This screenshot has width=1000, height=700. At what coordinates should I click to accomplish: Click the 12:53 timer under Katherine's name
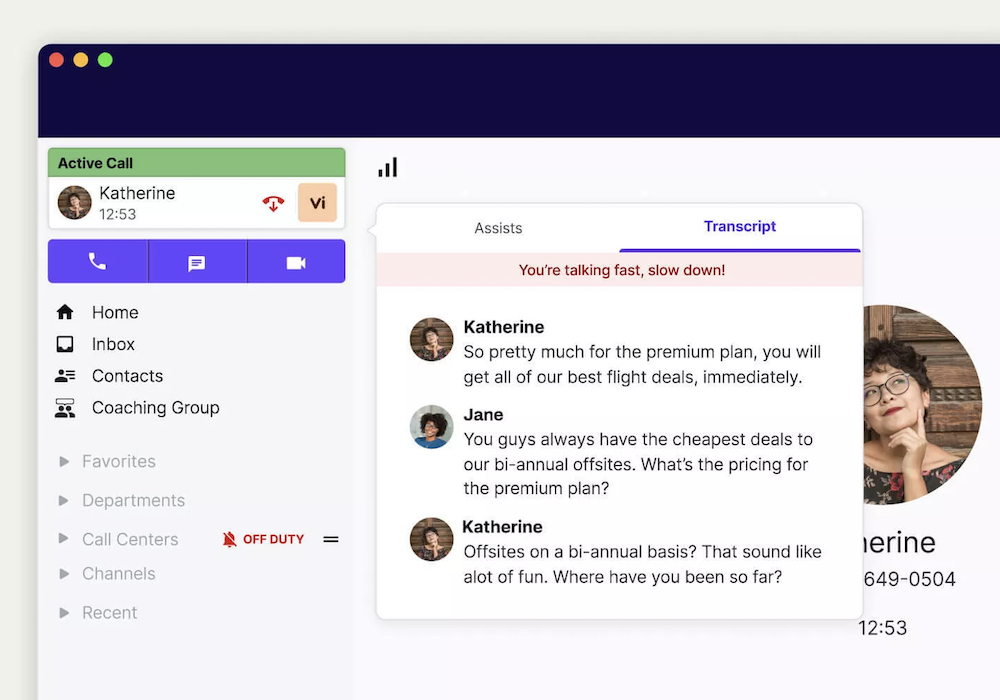118,214
